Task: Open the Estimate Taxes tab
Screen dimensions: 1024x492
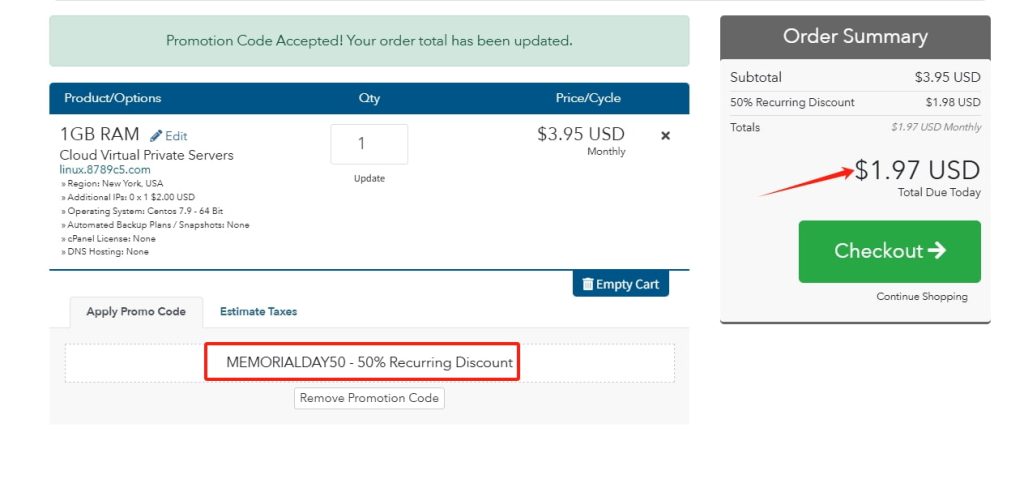Action: 258,312
